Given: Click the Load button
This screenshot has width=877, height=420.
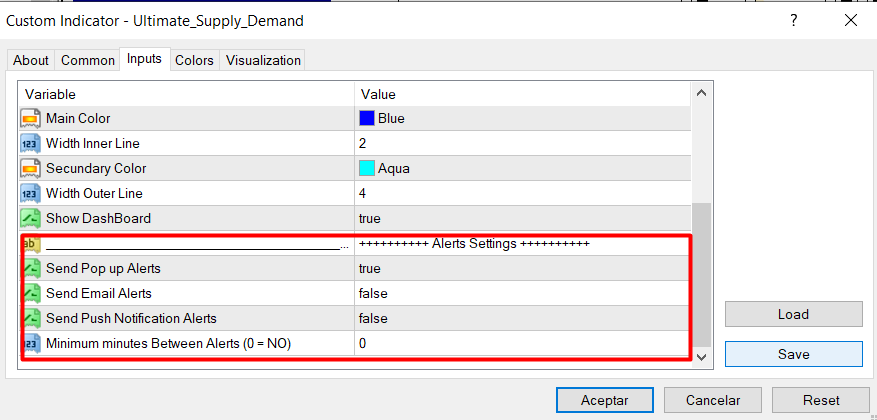Looking at the screenshot, I should tap(793, 314).
